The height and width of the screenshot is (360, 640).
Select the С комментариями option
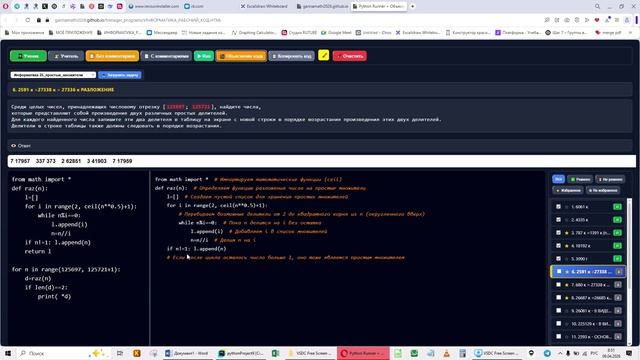point(166,56)
